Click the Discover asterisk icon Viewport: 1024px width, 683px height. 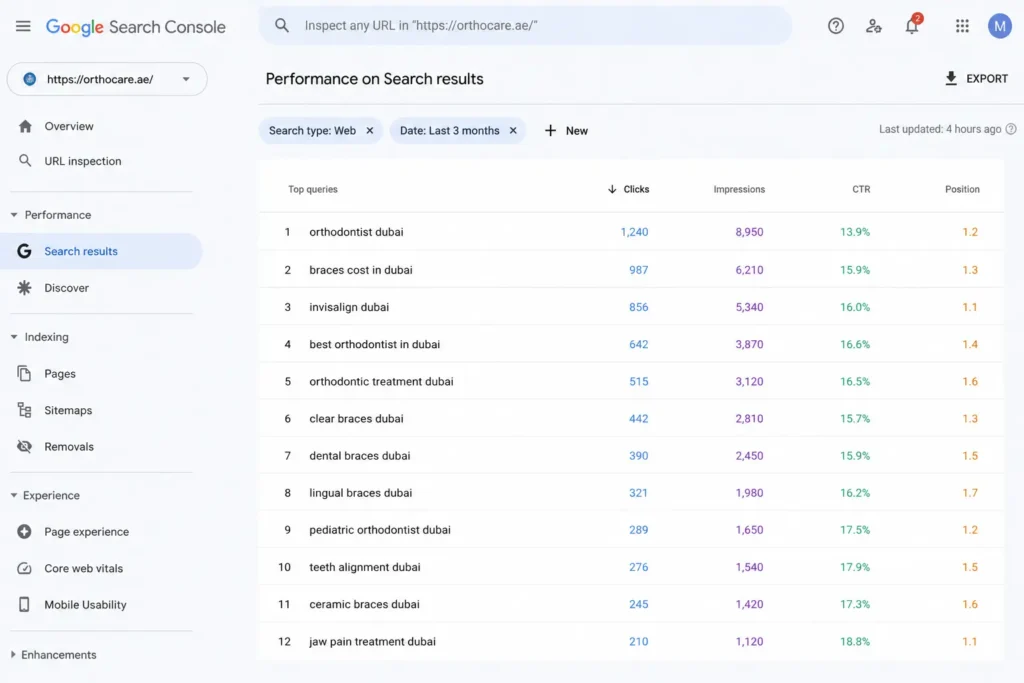tap(24, 287)
